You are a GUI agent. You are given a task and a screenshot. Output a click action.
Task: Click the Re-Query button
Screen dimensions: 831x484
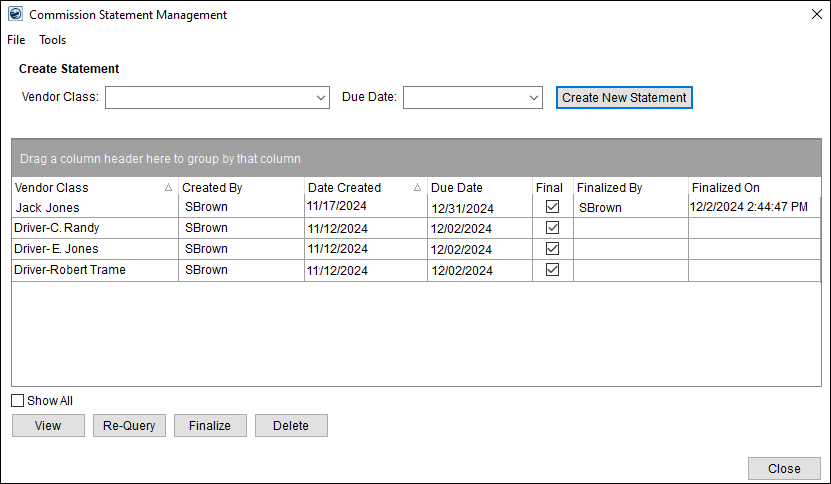(x=130, y=426)
